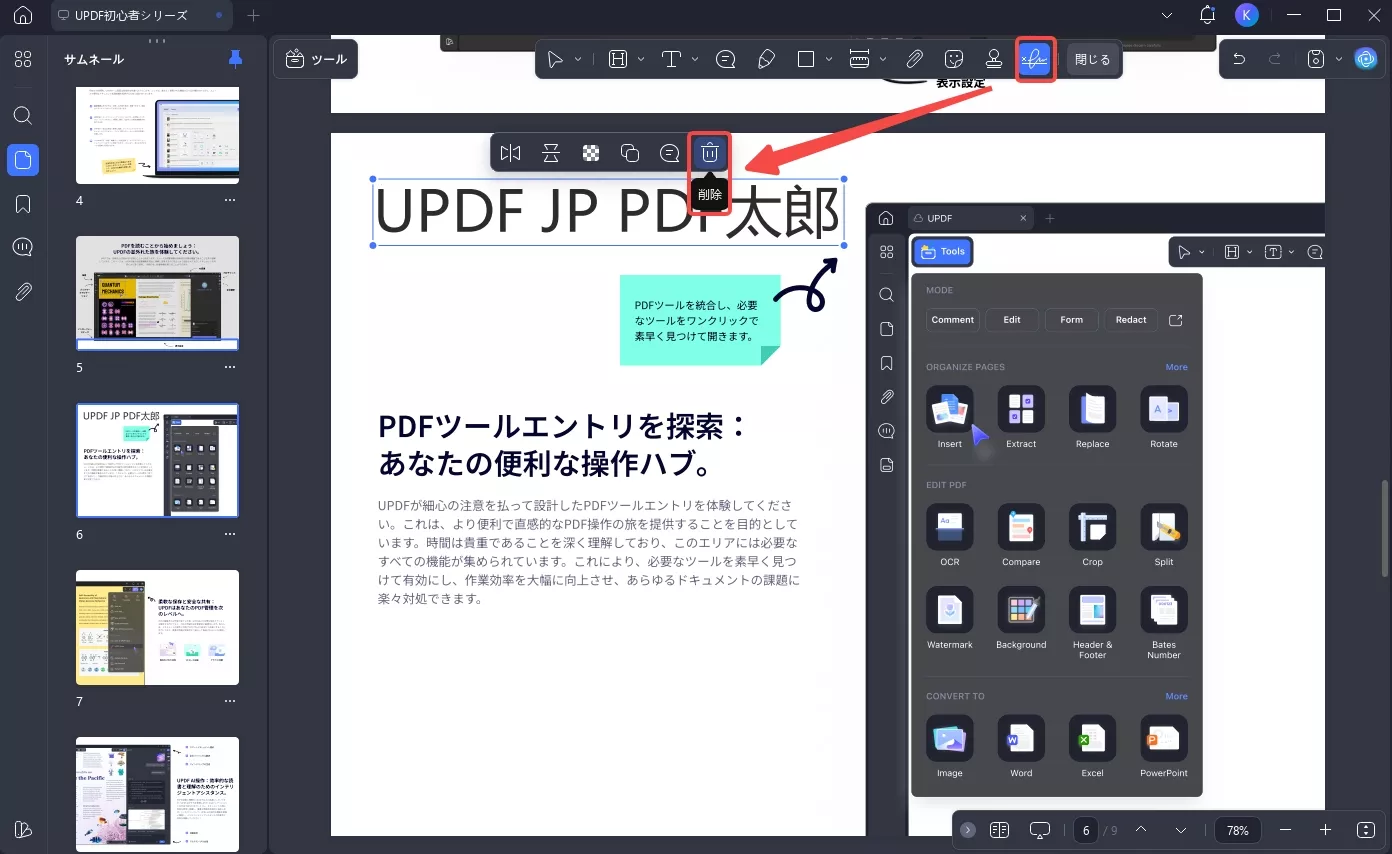Go to the previous page with up chevron
This screenshot has width=1392, height=854.
(x=1141, y=830)
